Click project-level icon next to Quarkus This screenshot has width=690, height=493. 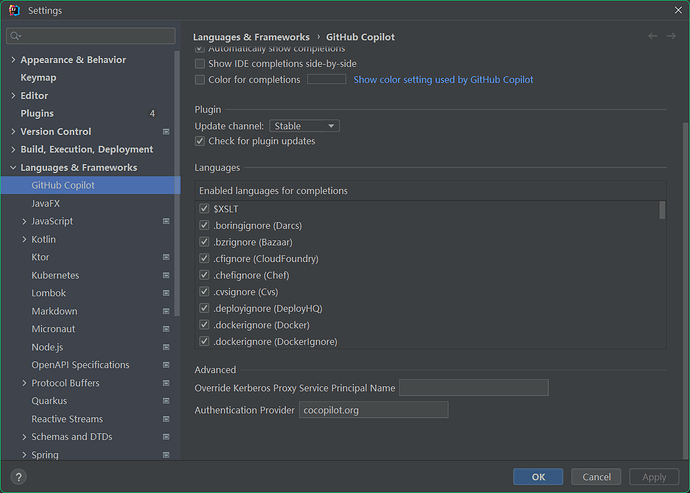click(x=166, y=401)
